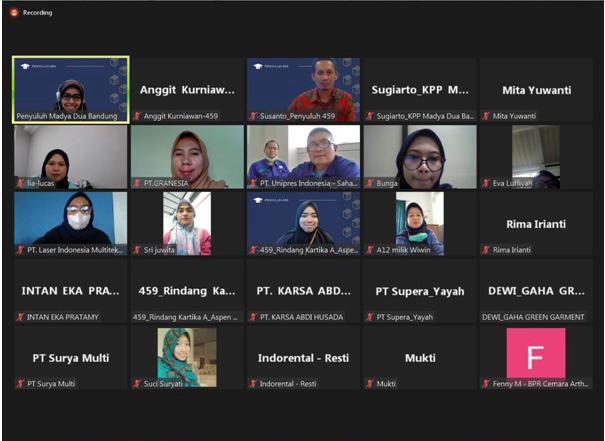Screen dimensions: 605x441
Task: Select Suci Suryati's profile photo tile
Action: click(x=187, y=357)
